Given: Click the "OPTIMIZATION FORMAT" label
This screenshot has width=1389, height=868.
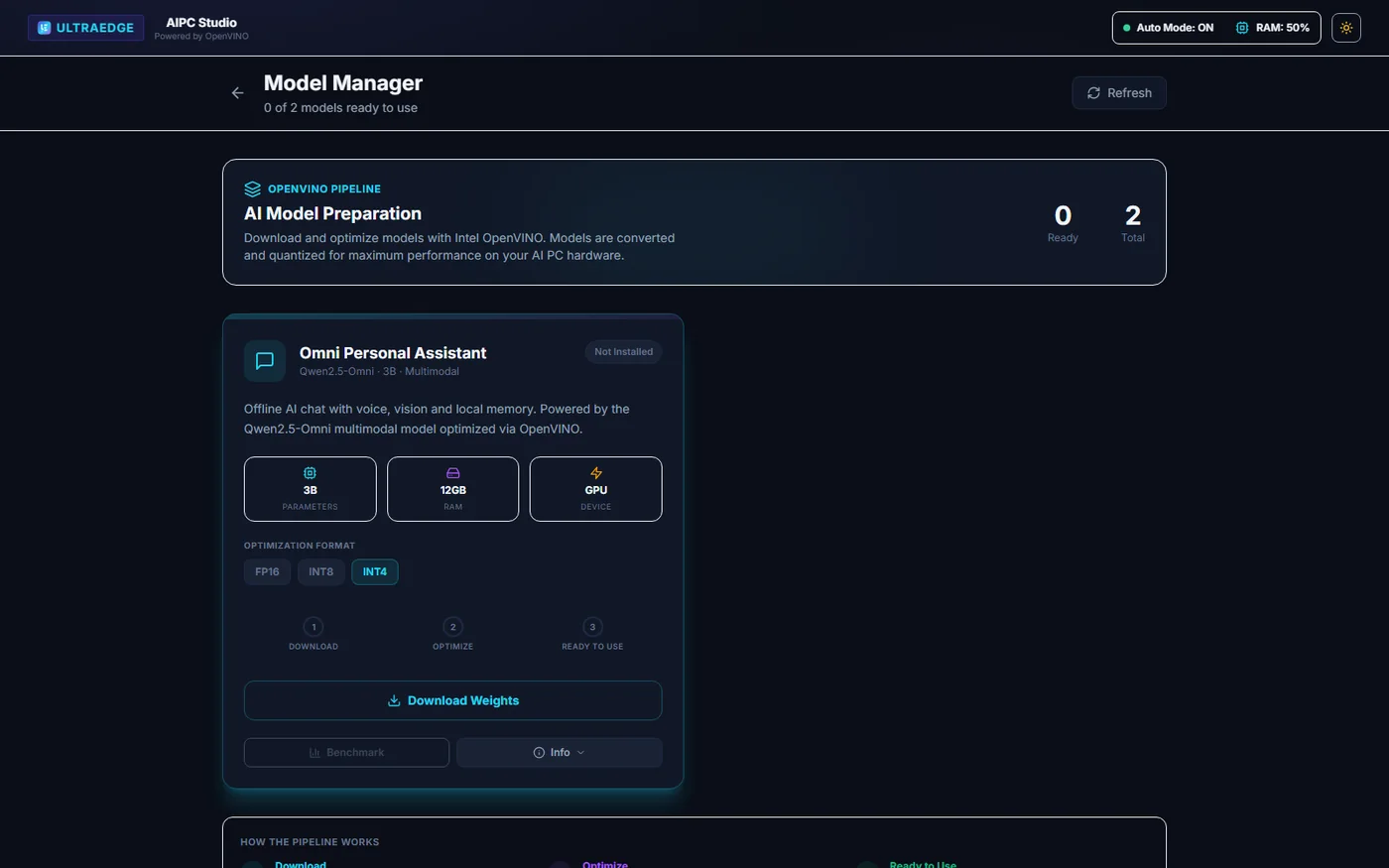Looking at the screenshot, I should pos(300,546).
